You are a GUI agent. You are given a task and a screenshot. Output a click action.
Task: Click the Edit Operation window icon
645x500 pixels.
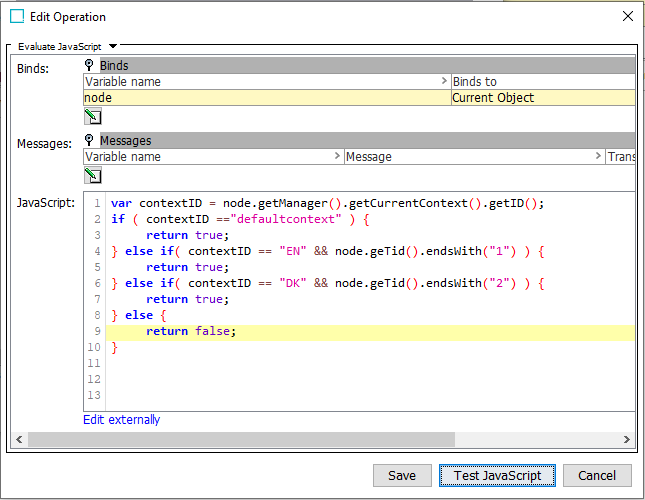(x=17, y=16)
